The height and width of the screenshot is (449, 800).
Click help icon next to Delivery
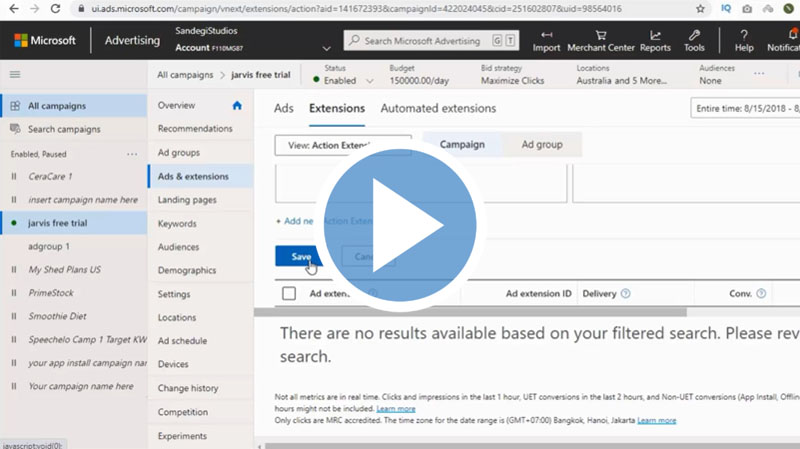(x=626, y=293)
